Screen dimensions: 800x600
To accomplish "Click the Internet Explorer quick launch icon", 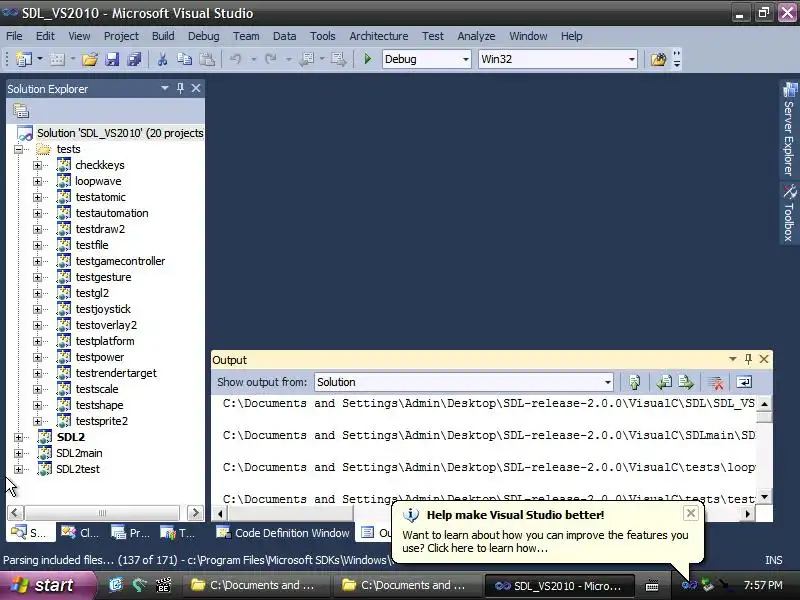I will pos(116,585).
